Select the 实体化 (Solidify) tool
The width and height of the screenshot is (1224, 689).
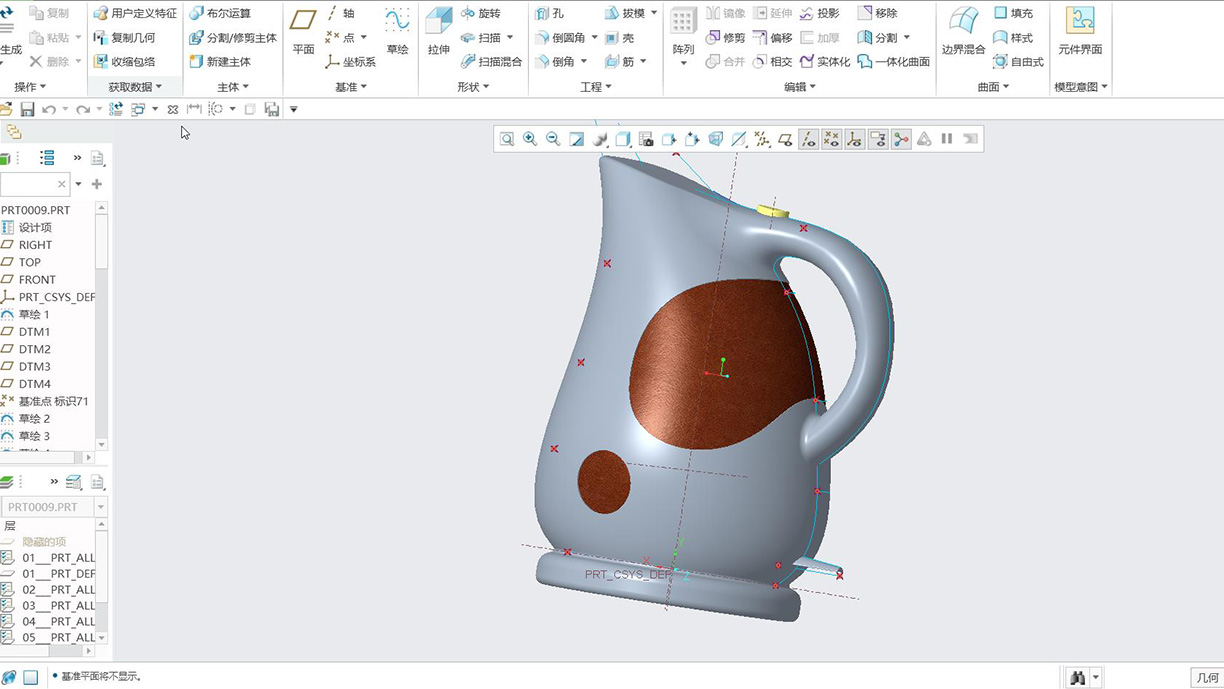(x=824, y=62)
